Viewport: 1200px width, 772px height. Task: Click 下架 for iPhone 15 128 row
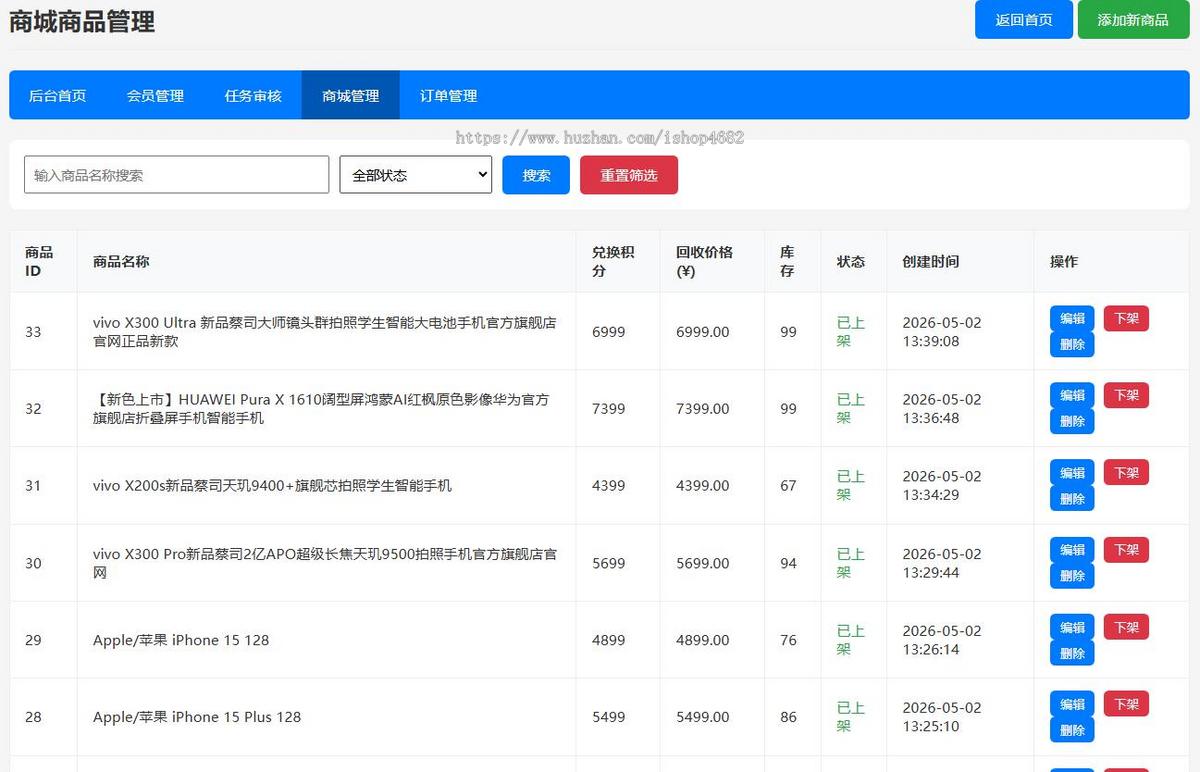(x=1126, y=627)
